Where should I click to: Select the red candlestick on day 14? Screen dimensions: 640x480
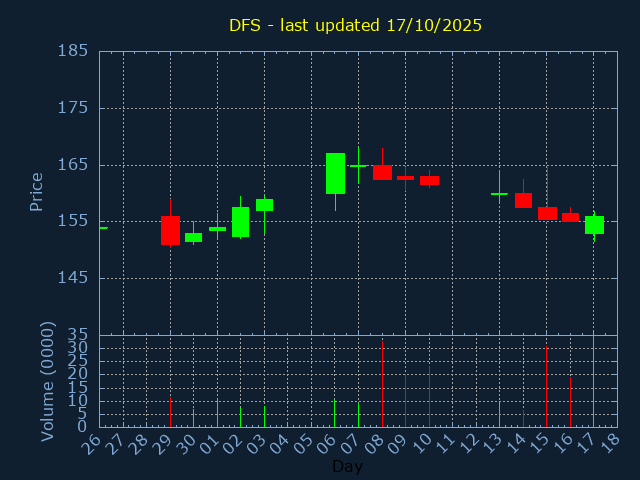click(523, 200)
